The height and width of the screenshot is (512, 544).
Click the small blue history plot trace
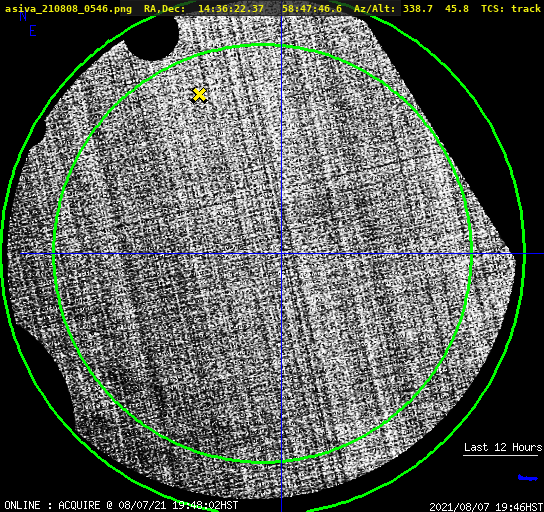click(x=527, y=478)
